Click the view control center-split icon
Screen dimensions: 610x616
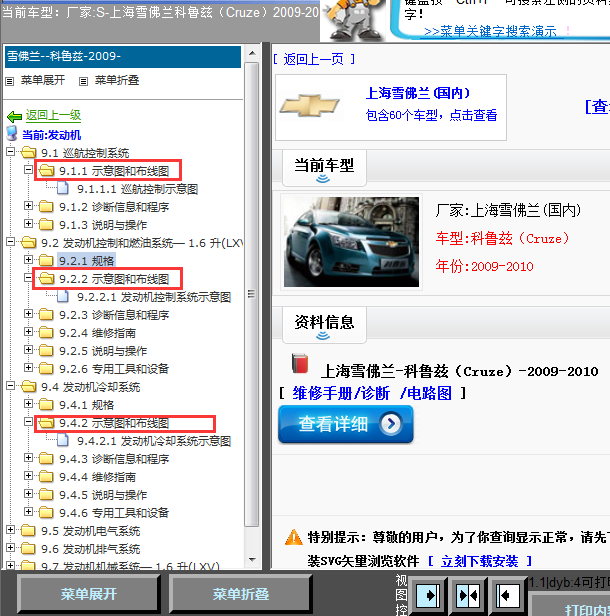(x=468, y=596)
